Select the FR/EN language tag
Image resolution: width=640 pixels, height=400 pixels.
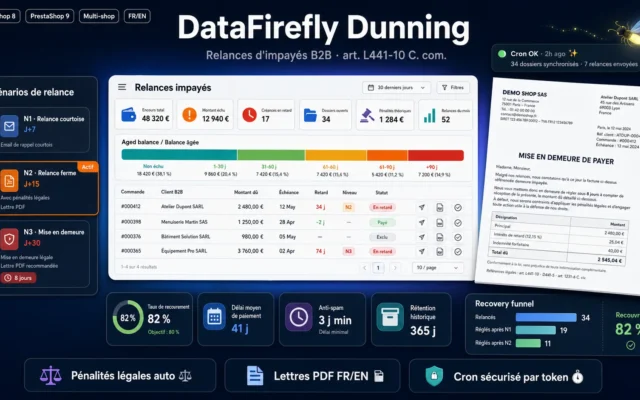pyautogui.click(x=137, y=16)
